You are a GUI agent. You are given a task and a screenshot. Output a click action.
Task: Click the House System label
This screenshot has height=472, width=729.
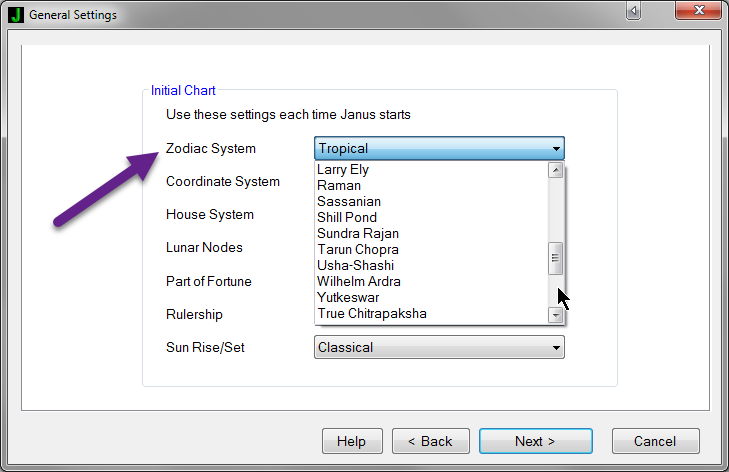tap(210, 214)
